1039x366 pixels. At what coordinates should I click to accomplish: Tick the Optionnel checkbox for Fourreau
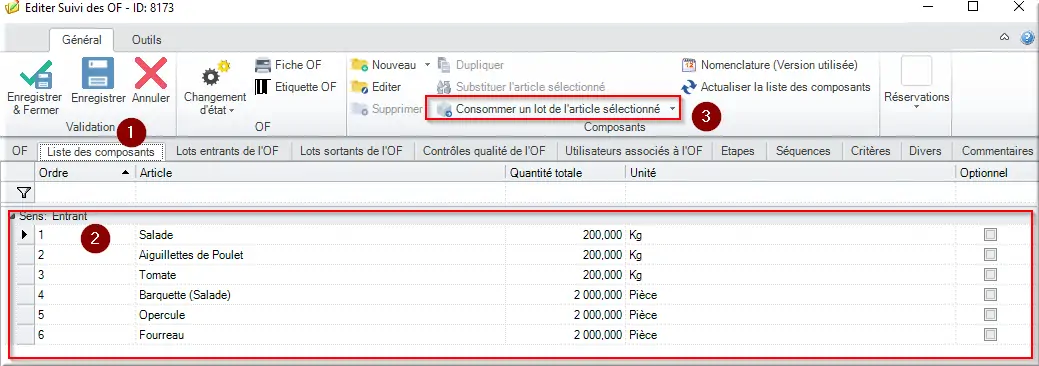click(991, 335)
